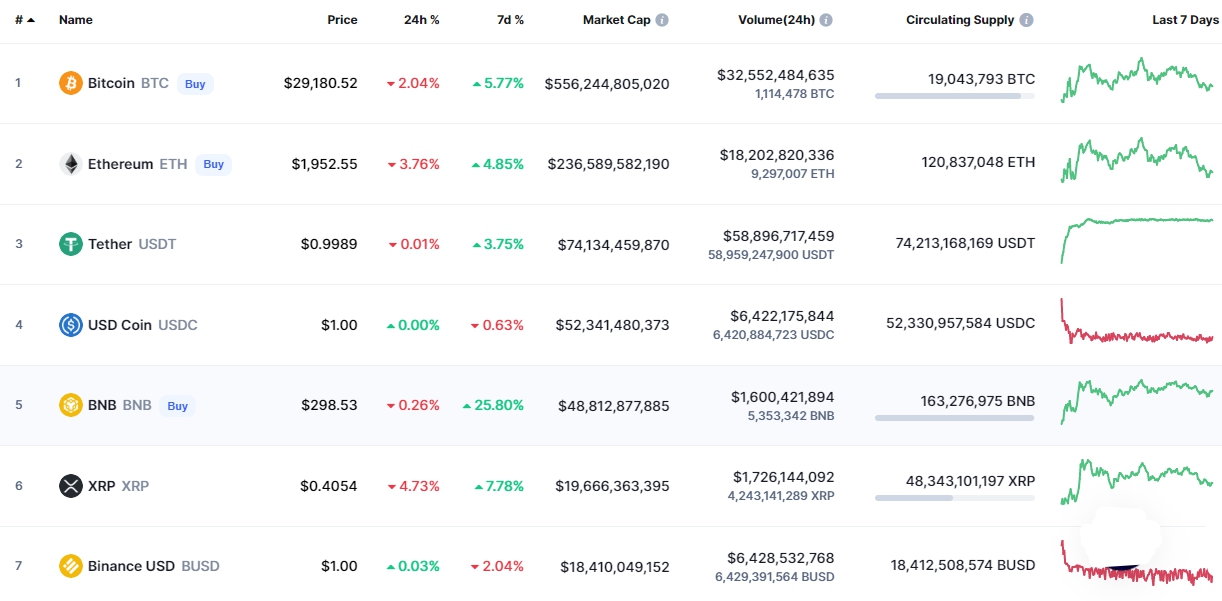Click the XRP coin logo
The height and width of the screenshot is (601, 1222).
(x=70, y=486)
